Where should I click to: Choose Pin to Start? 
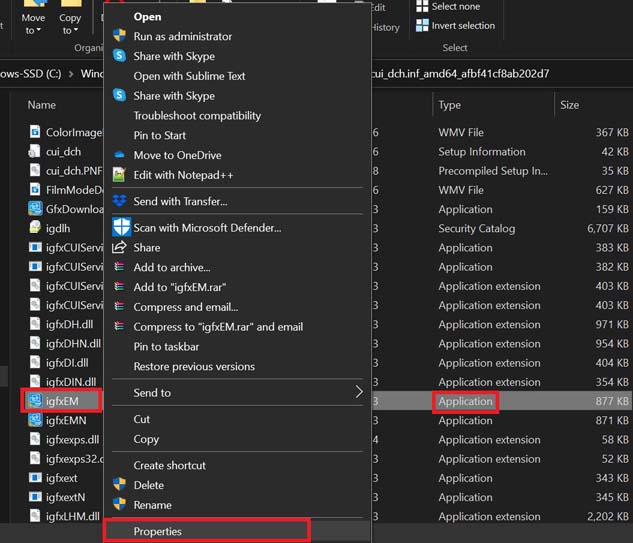[x=159, y=135]
